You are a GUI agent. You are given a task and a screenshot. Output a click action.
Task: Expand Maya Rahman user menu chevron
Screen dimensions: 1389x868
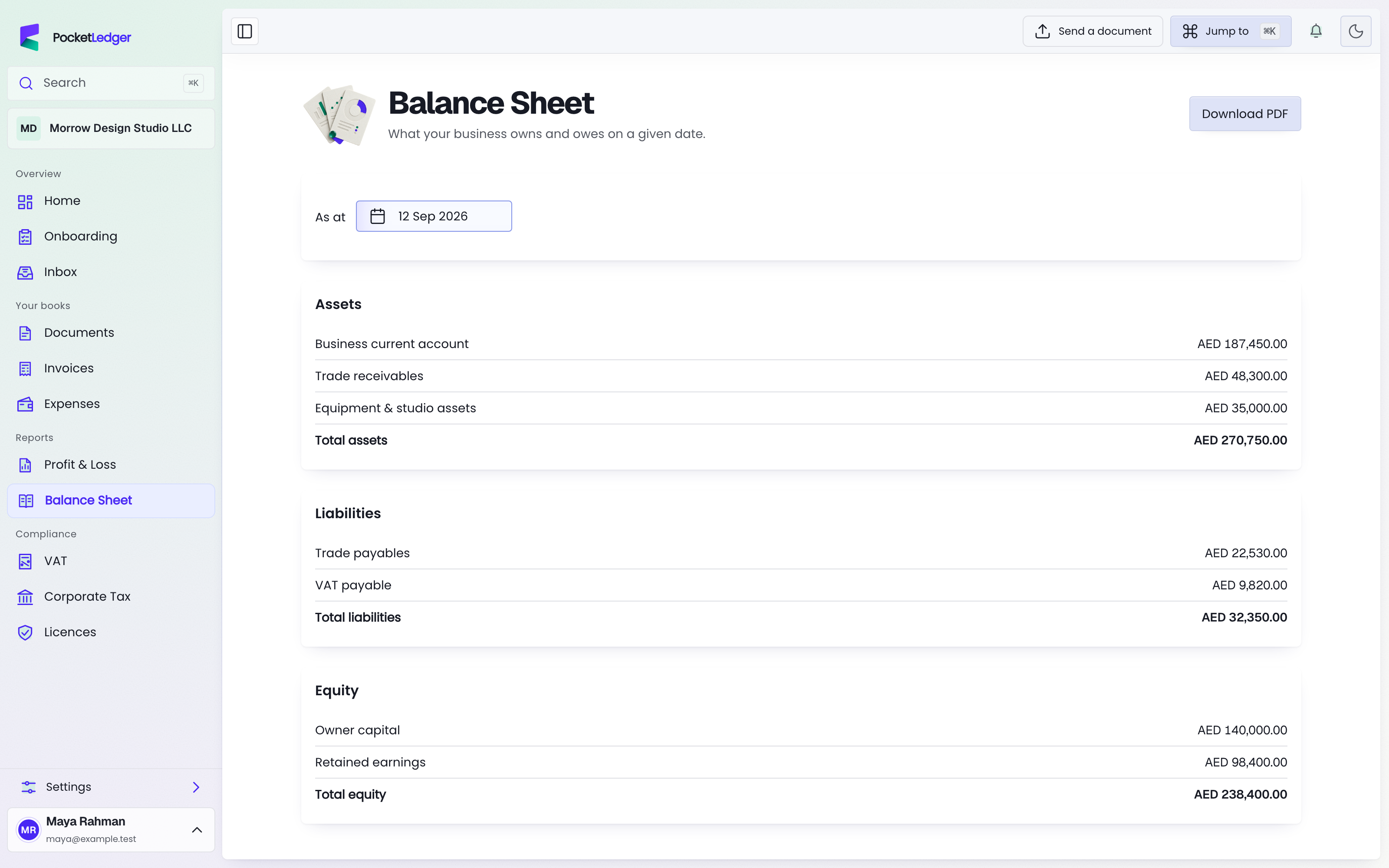[197, 830]
